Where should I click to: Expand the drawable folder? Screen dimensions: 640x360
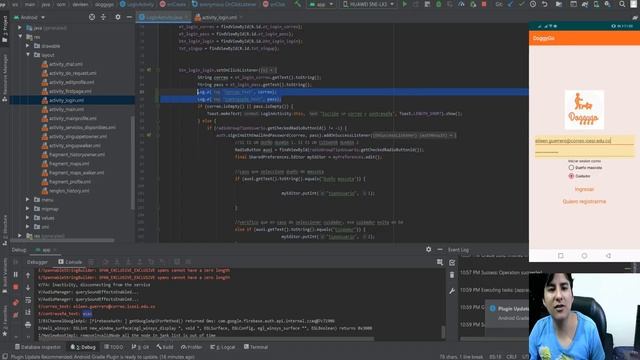click(27, 46)
